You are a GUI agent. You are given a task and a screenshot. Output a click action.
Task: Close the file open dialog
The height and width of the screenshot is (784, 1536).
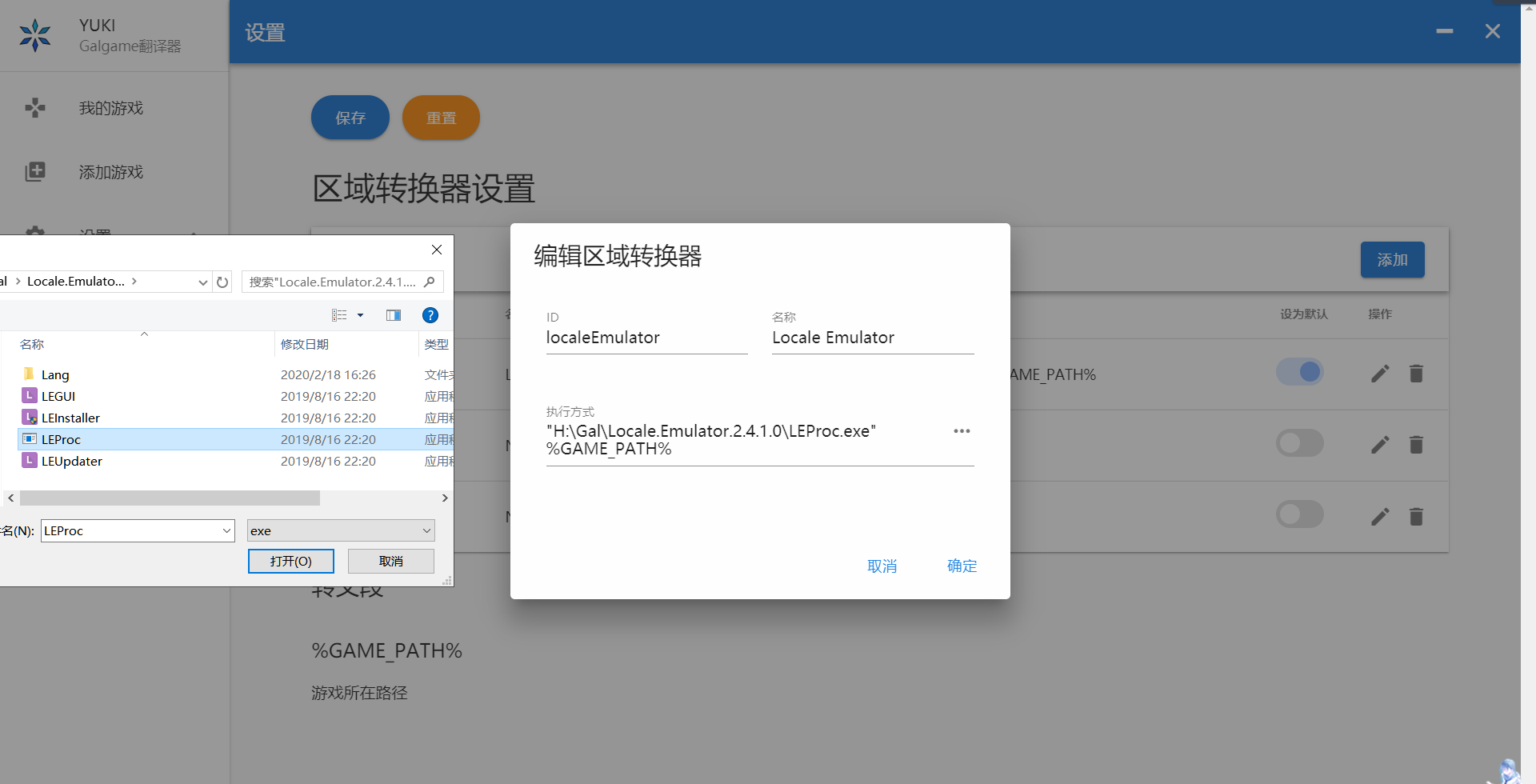[x=437, y=250]
